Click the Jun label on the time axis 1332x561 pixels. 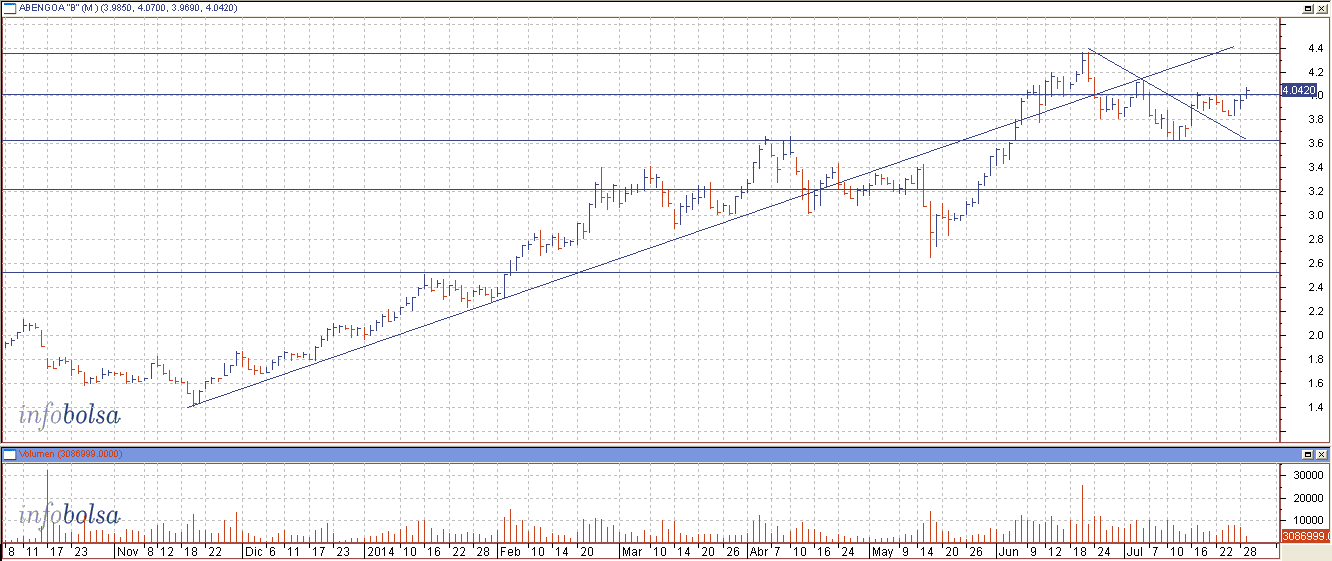click(1009, 551)
